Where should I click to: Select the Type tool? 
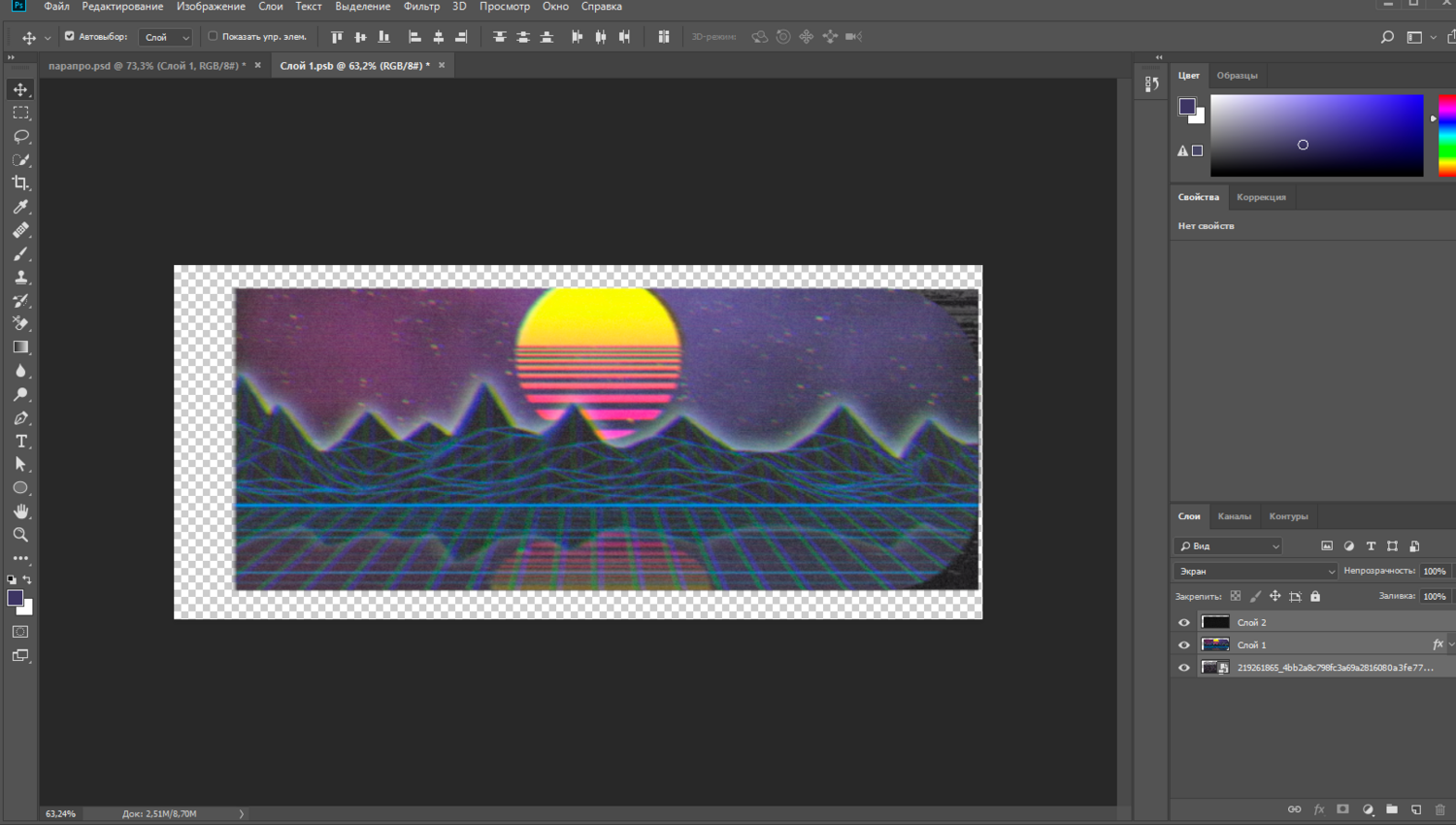tap(20, 441)
